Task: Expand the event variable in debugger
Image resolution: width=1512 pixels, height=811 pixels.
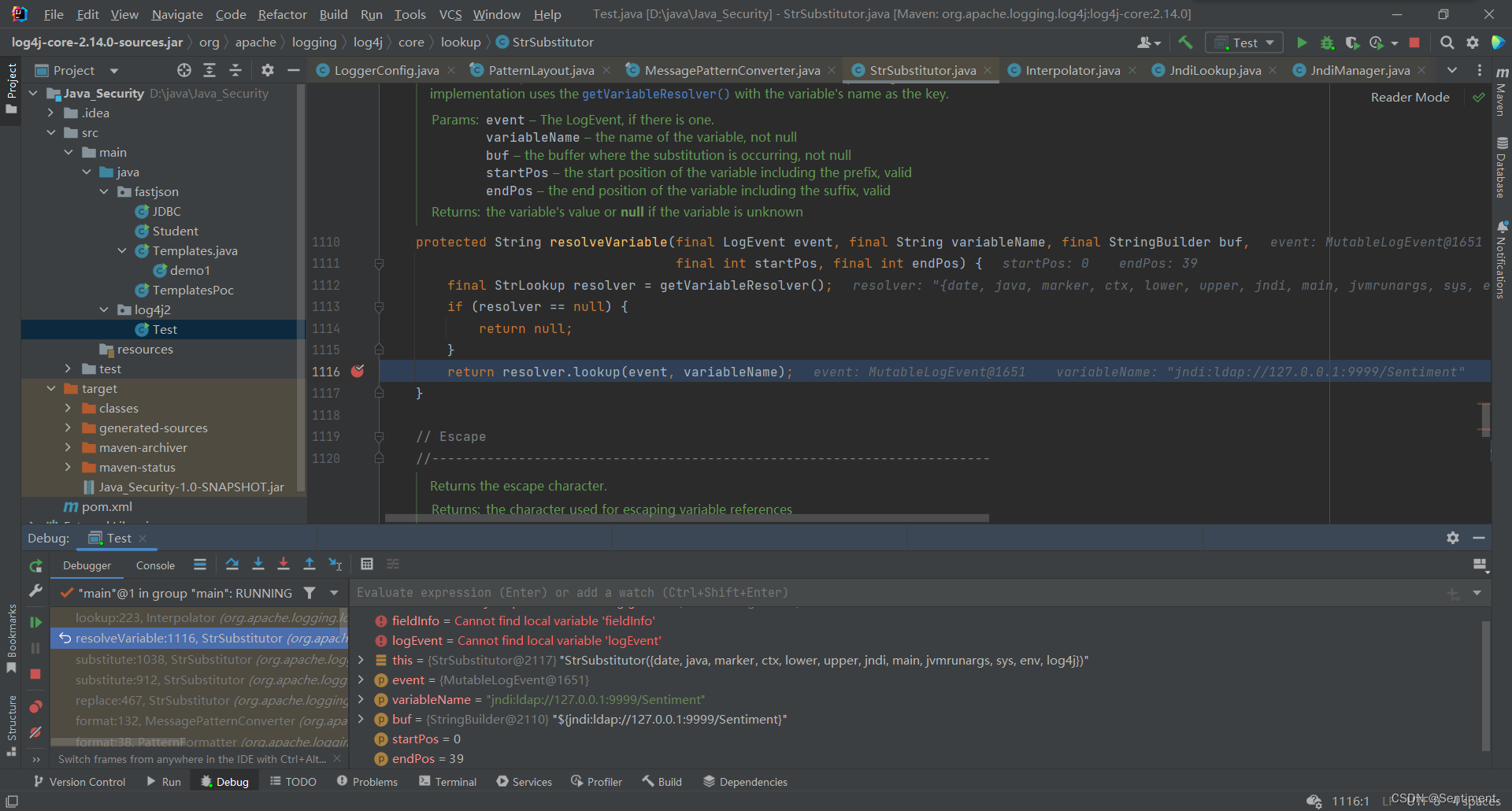Action: (361, 680)
